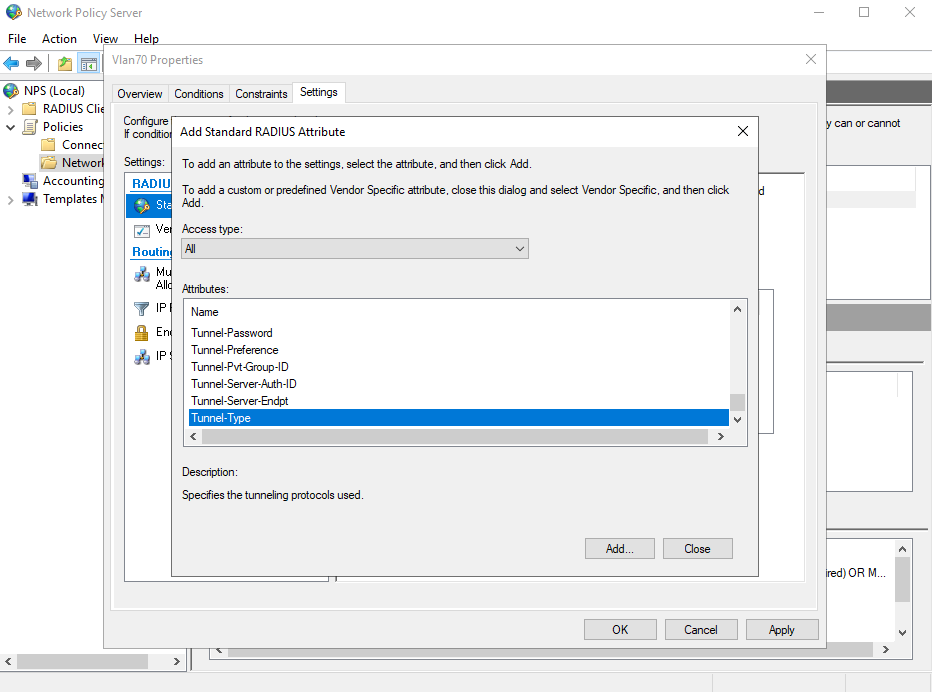Click the Forward arrow toolbar icon
The image size is (932, 692).
(34, 63)
